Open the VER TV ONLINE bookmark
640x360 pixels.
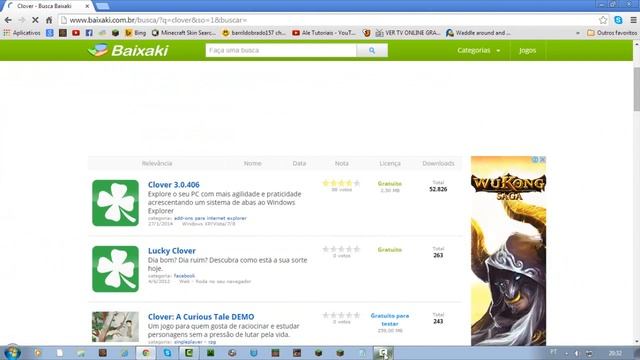click(408, 33)
